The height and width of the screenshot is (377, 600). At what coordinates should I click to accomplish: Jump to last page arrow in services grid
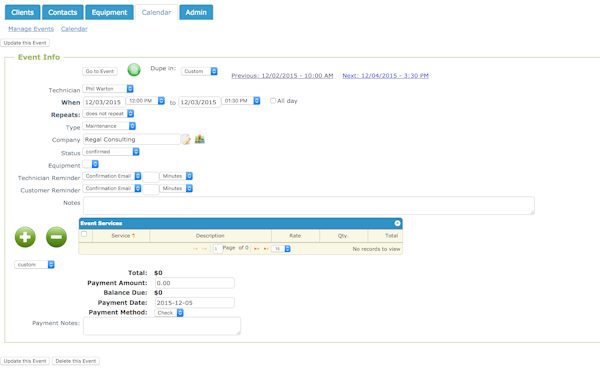pyautogui.click(x=266, y=249)
